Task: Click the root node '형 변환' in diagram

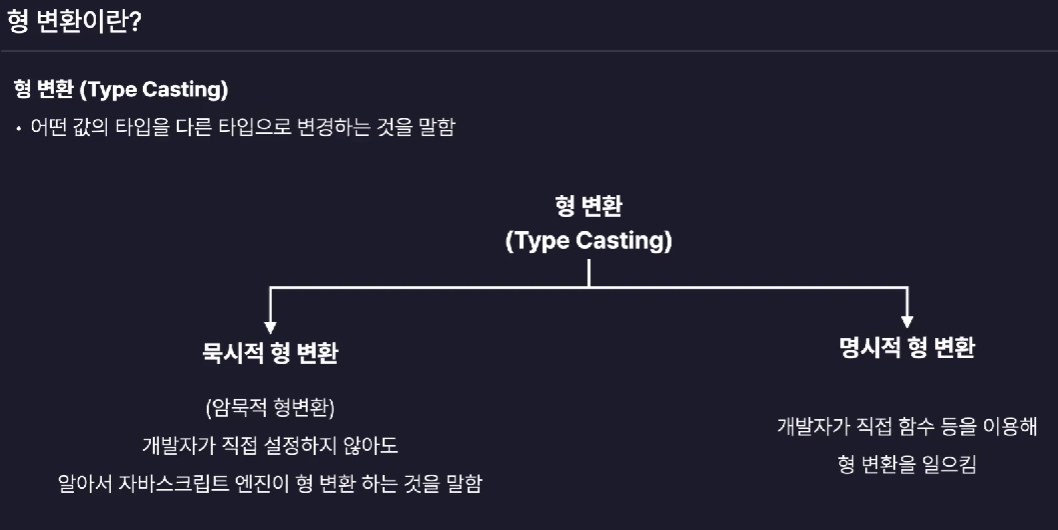Action: 588,206
